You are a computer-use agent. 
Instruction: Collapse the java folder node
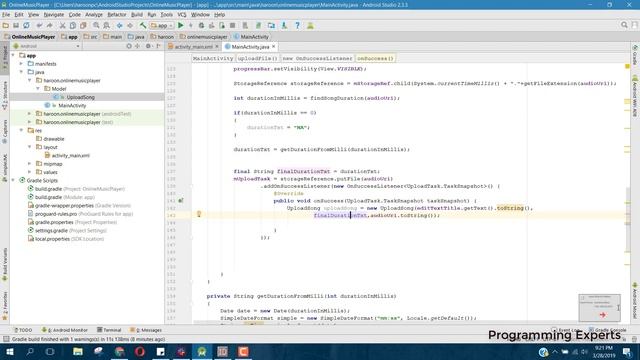(x=21, y=72)
